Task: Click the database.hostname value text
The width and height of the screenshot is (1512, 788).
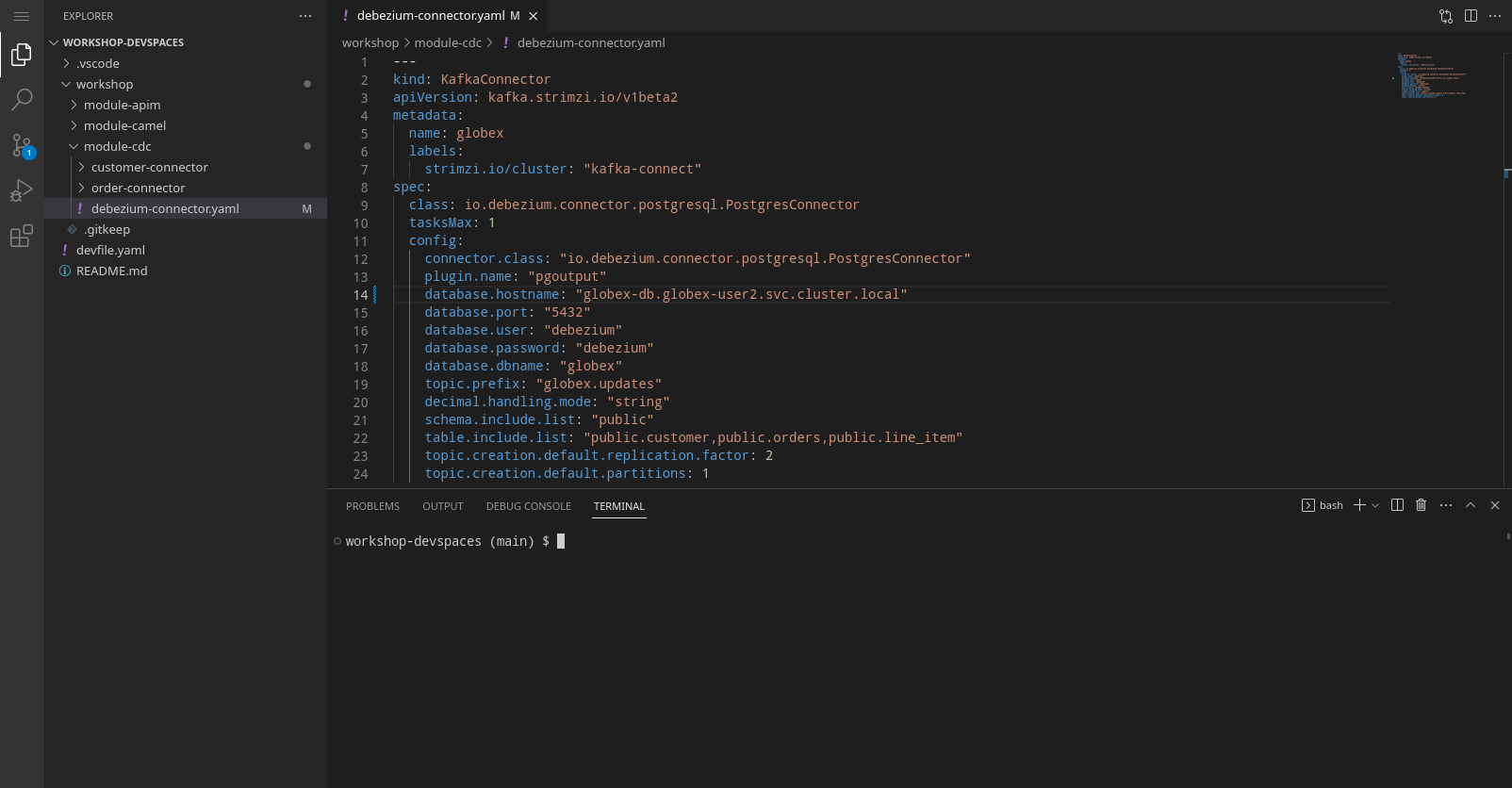Action: click(741, 295)
